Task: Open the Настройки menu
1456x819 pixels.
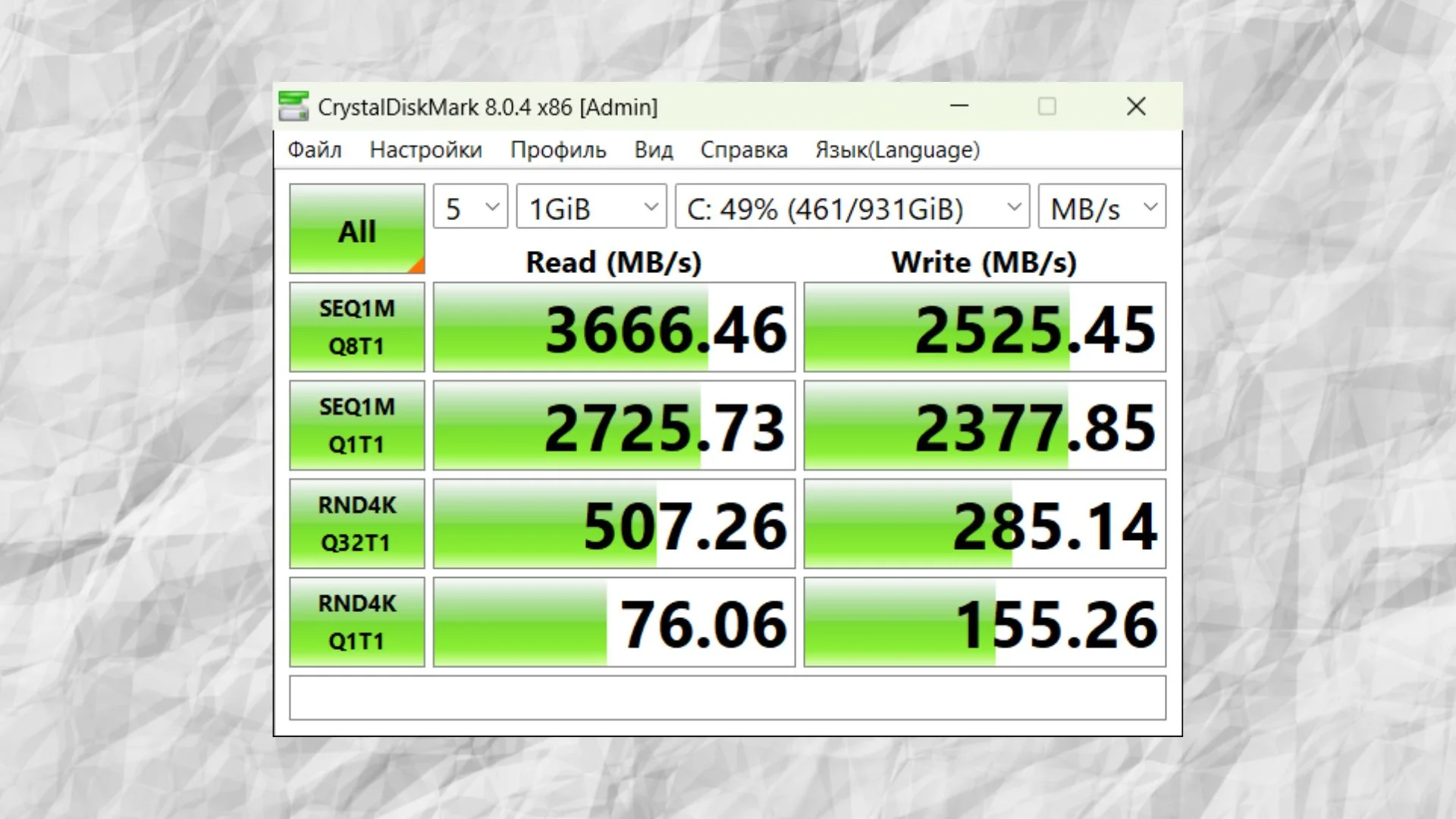Action: tap(426, 150)
